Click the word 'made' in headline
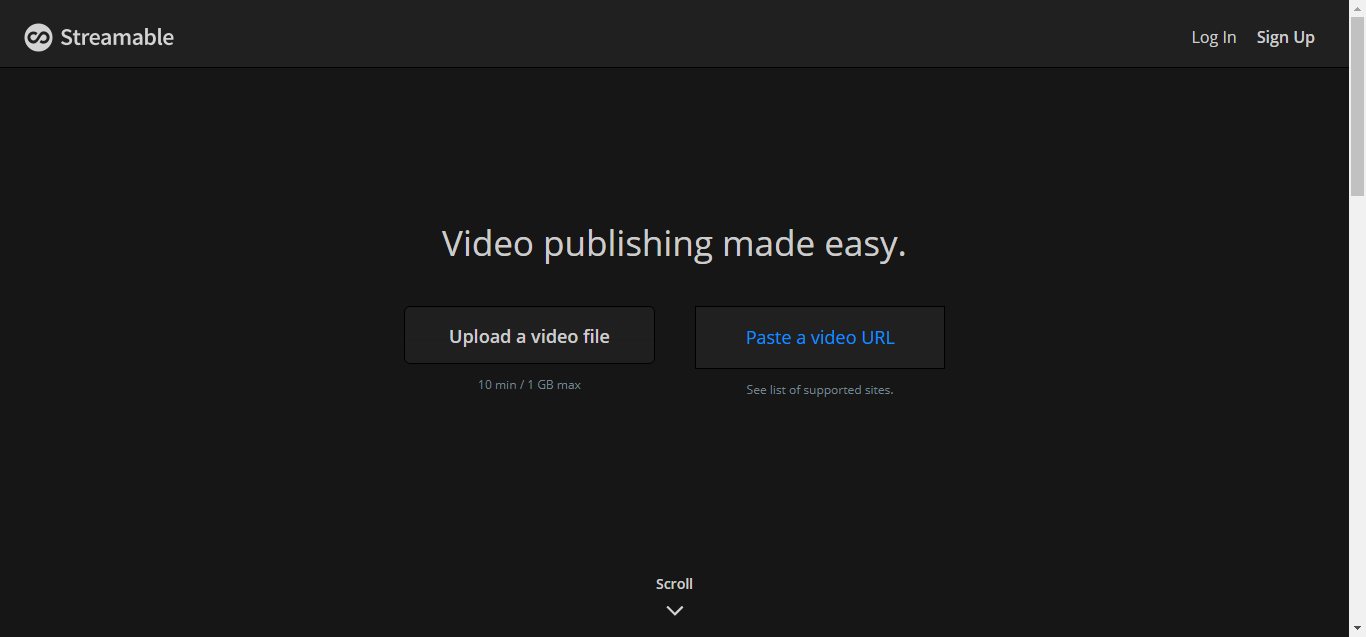This screenshot has width=1366, height=637. click(x=768, y=243)
